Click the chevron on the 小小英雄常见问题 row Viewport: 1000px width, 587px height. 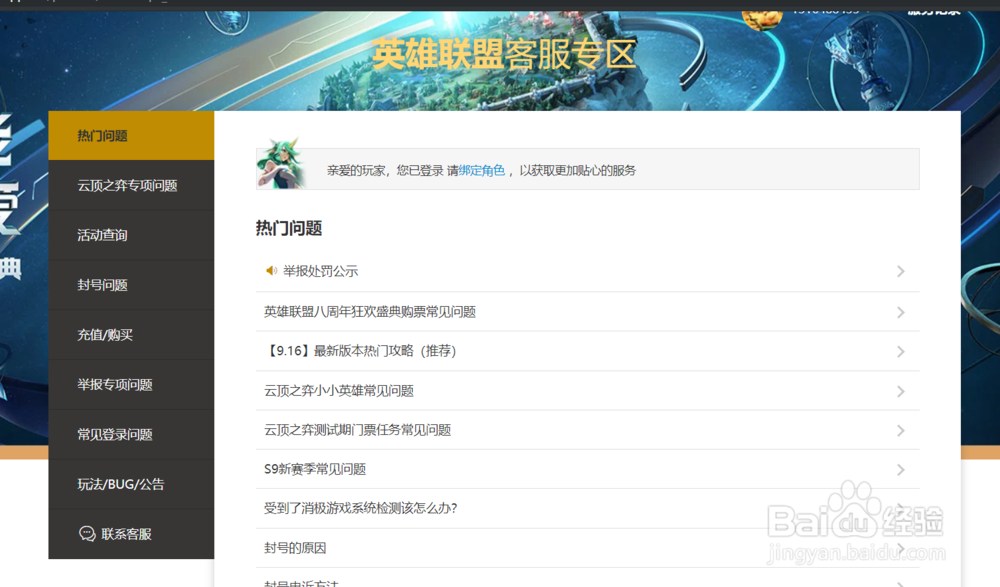coord(901,391)
